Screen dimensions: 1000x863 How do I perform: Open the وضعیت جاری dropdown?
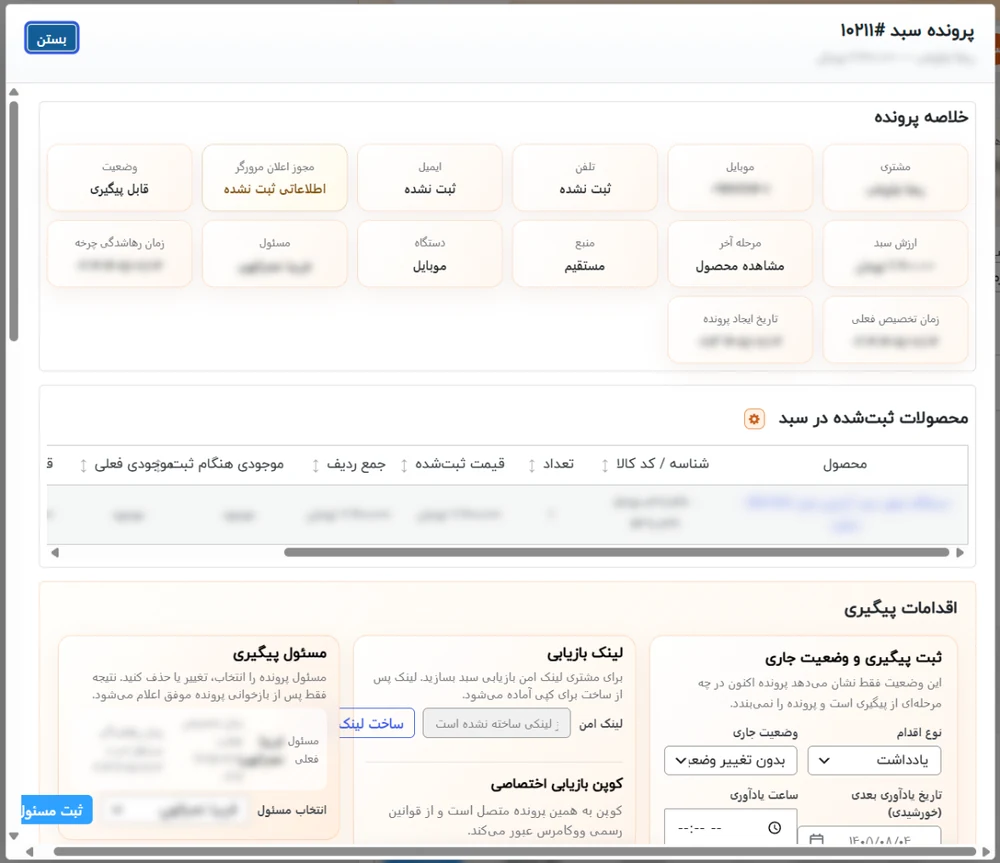(x=730, y=760)
